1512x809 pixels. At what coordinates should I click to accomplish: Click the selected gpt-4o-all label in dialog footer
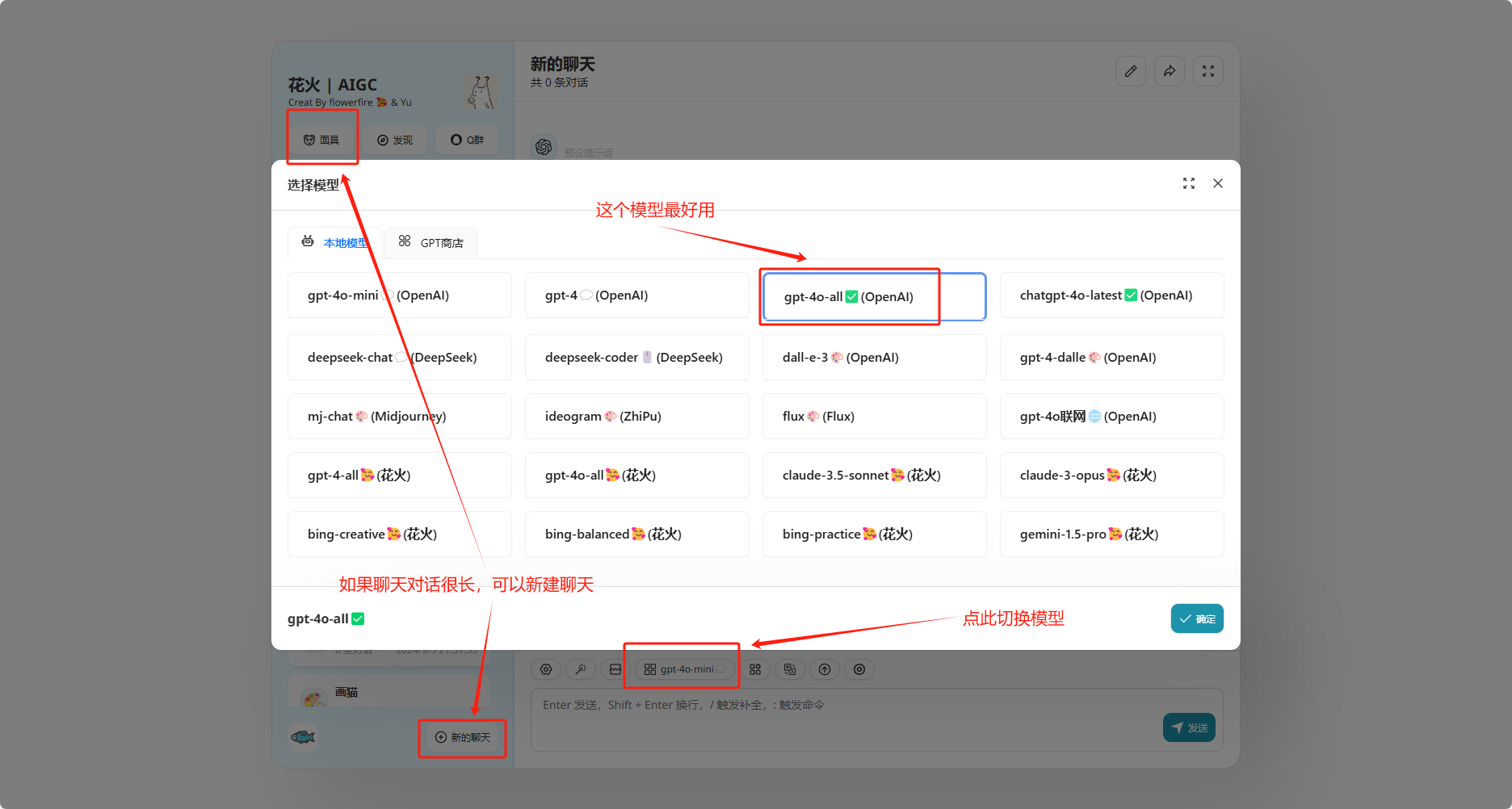pyautogui.click(x=326, y=618)
